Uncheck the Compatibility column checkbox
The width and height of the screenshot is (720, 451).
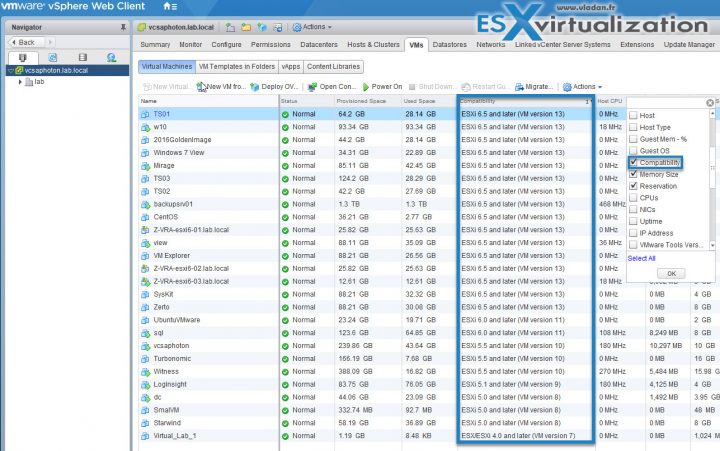(x=633, y=162)
